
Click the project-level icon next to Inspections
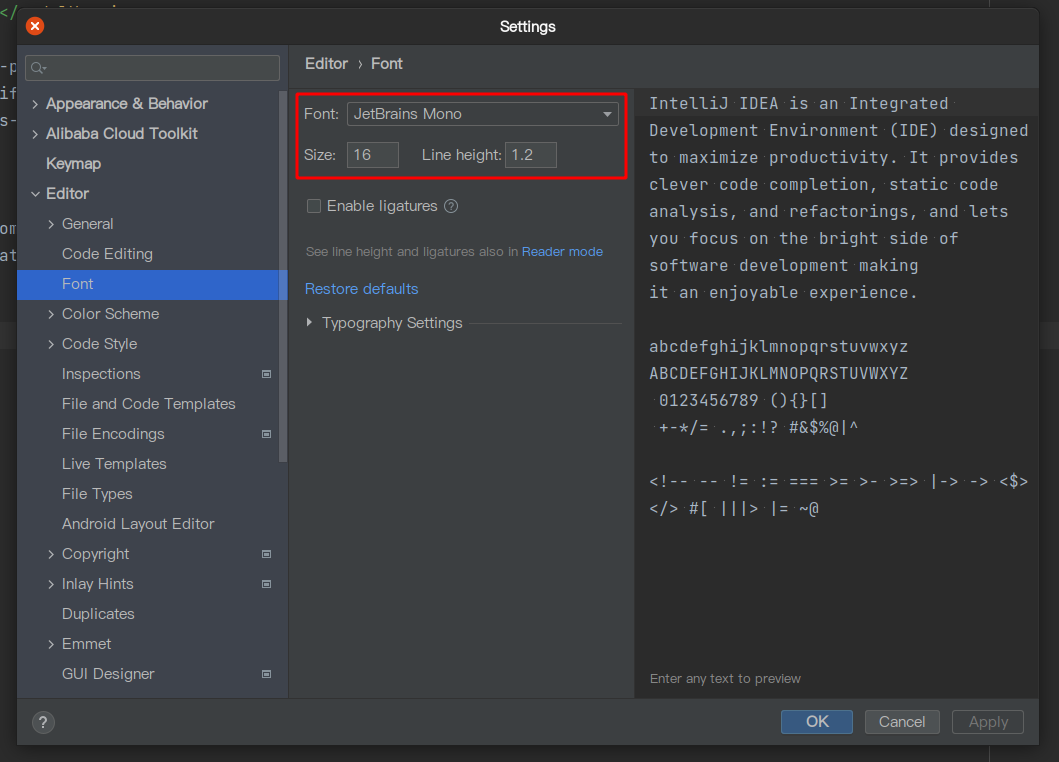point(267,374)
